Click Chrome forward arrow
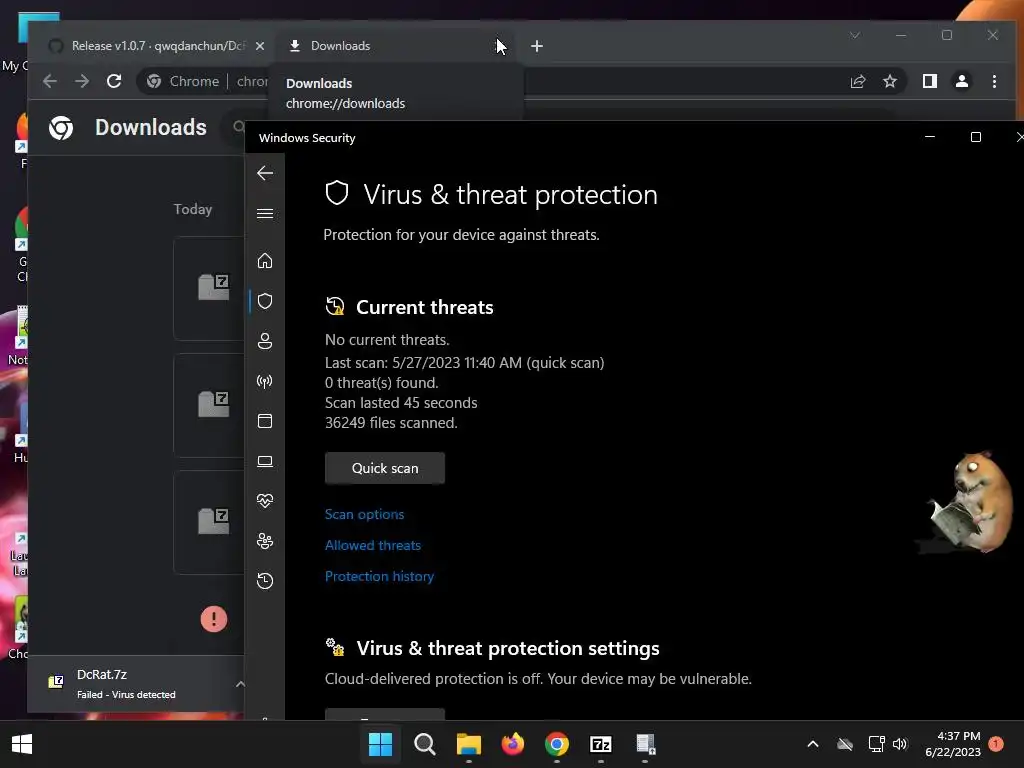Viewport: 1024px width, 768px height. click(82, 81)
